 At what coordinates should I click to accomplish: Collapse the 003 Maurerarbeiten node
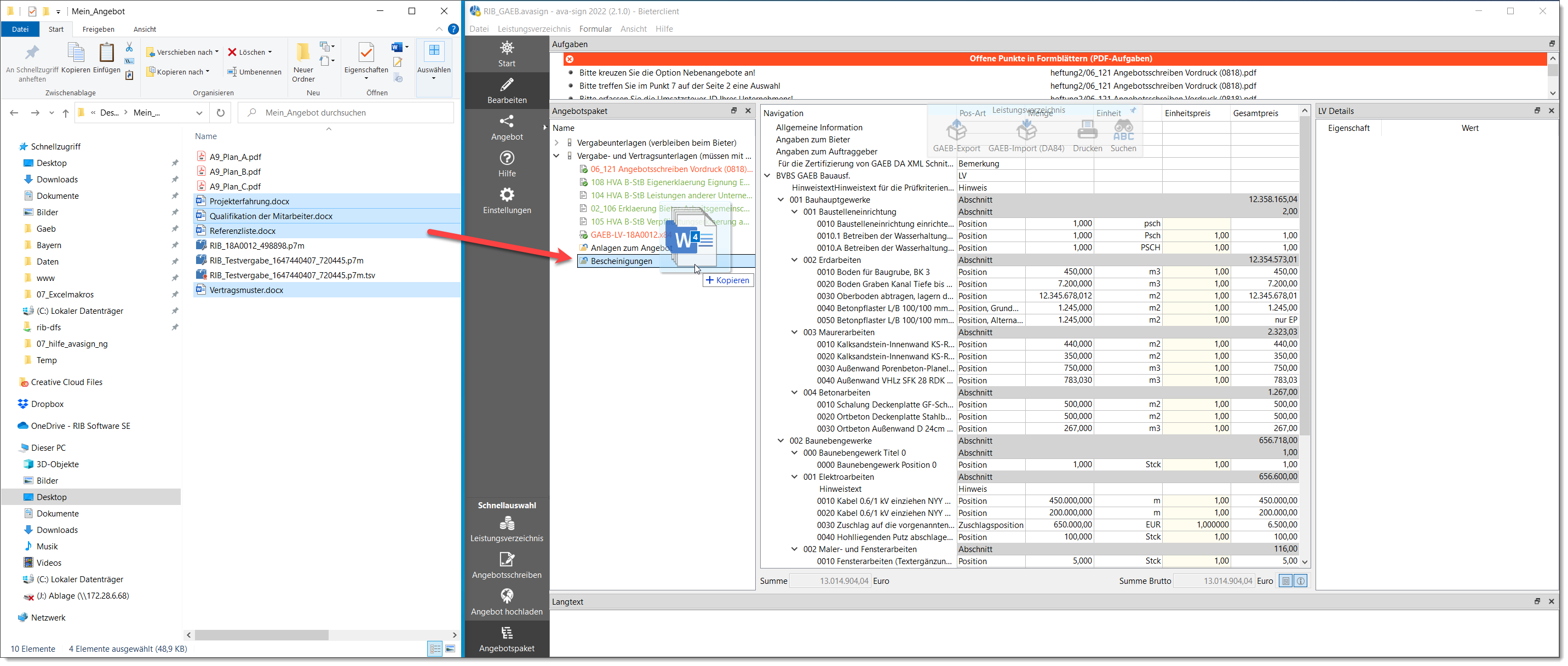(x=794, y=332)
